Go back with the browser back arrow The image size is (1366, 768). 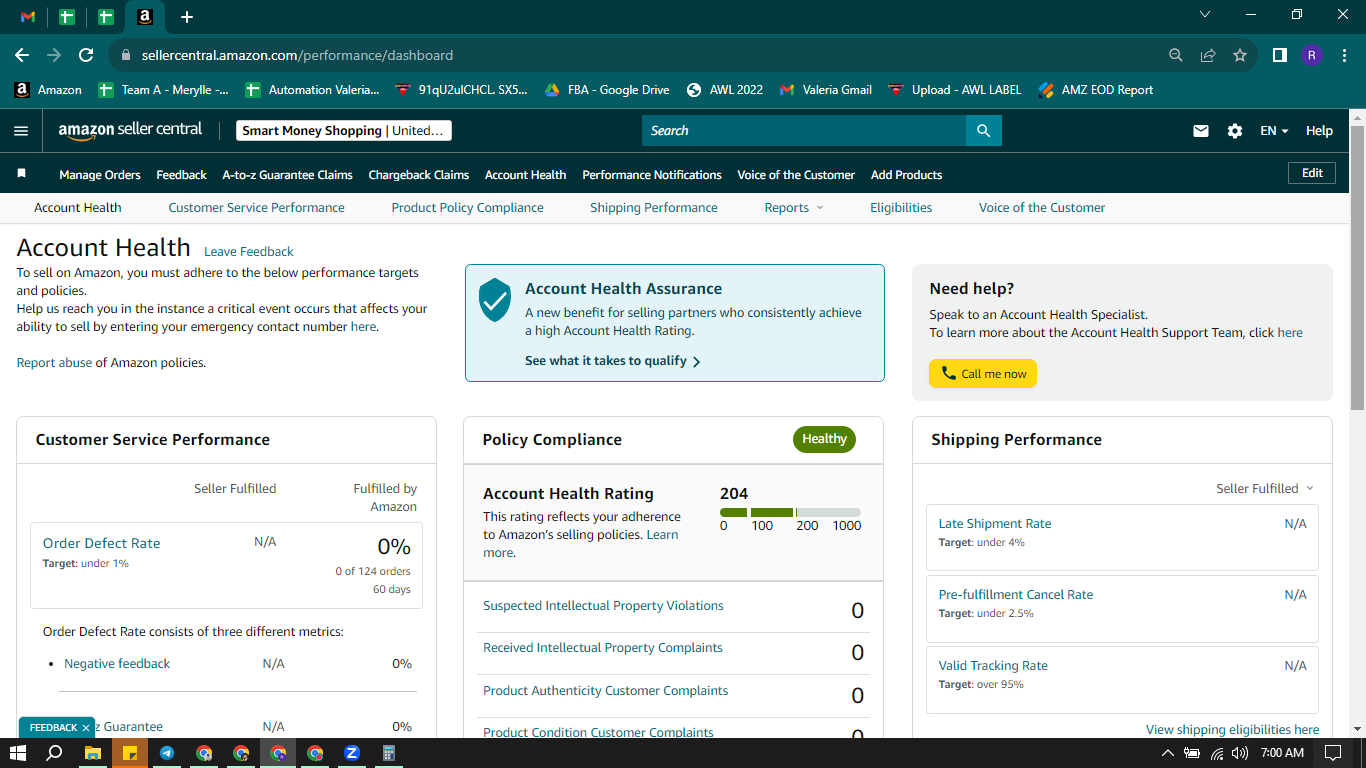tap(22, 55)
